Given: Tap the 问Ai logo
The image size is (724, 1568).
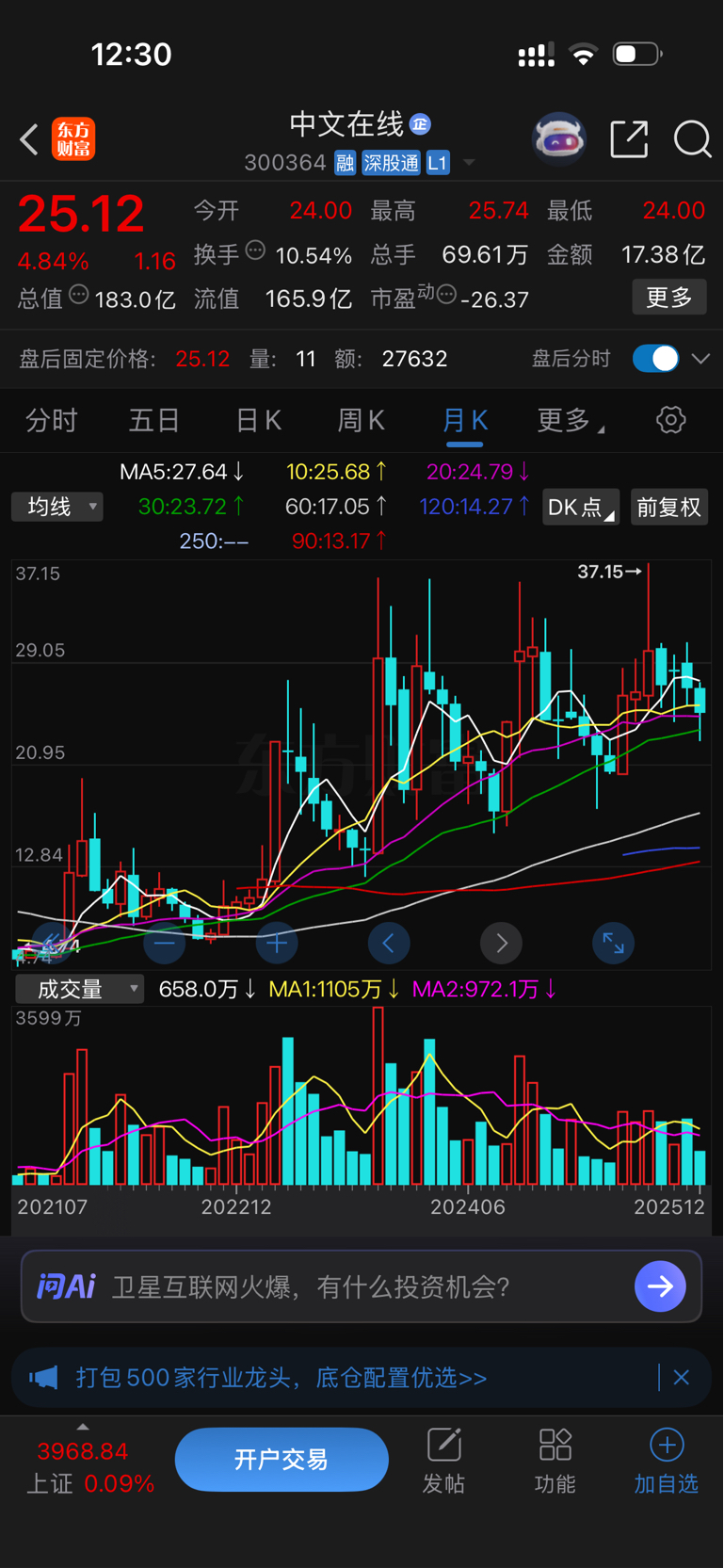Looking at the screenshot, I should pyautogui.click(x=66, y=1286).
